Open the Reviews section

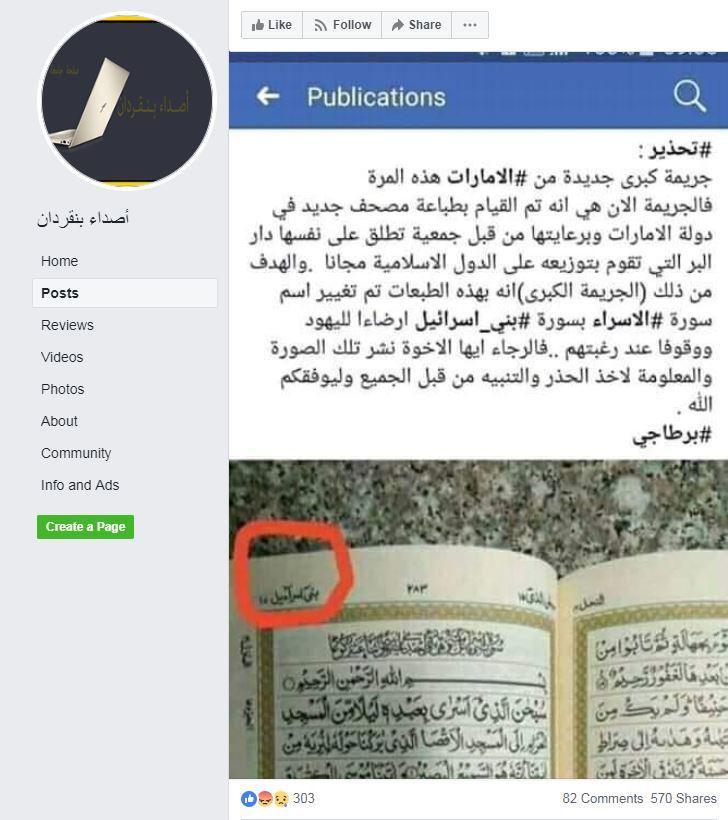point(67,325)
